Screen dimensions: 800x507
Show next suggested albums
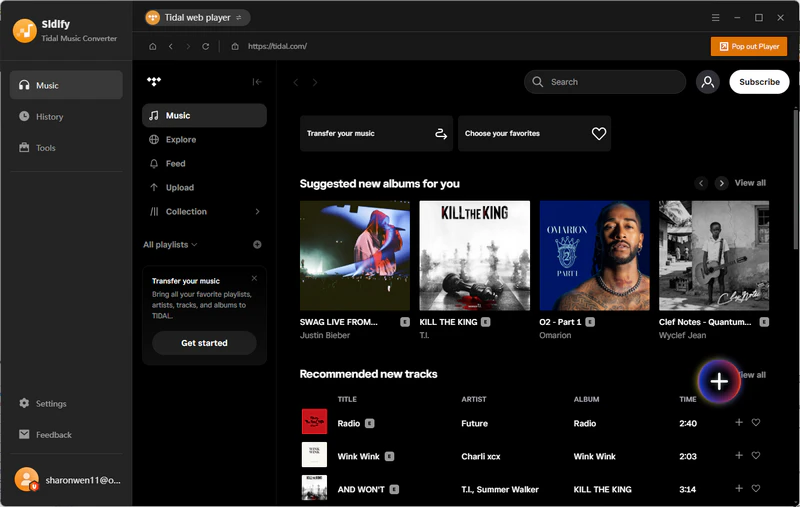tap(721, 183)
